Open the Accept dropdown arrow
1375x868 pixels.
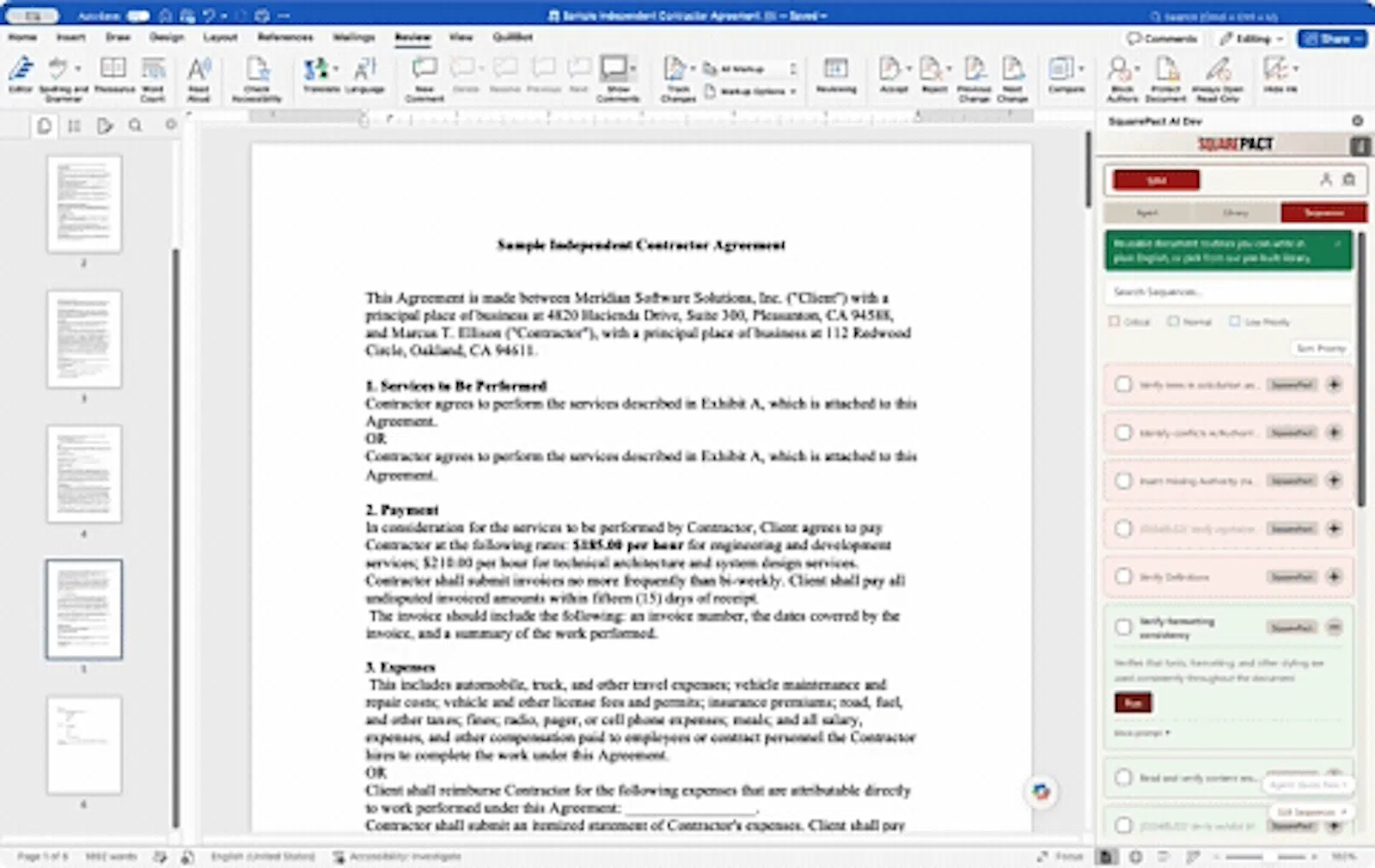pos(908,69)
